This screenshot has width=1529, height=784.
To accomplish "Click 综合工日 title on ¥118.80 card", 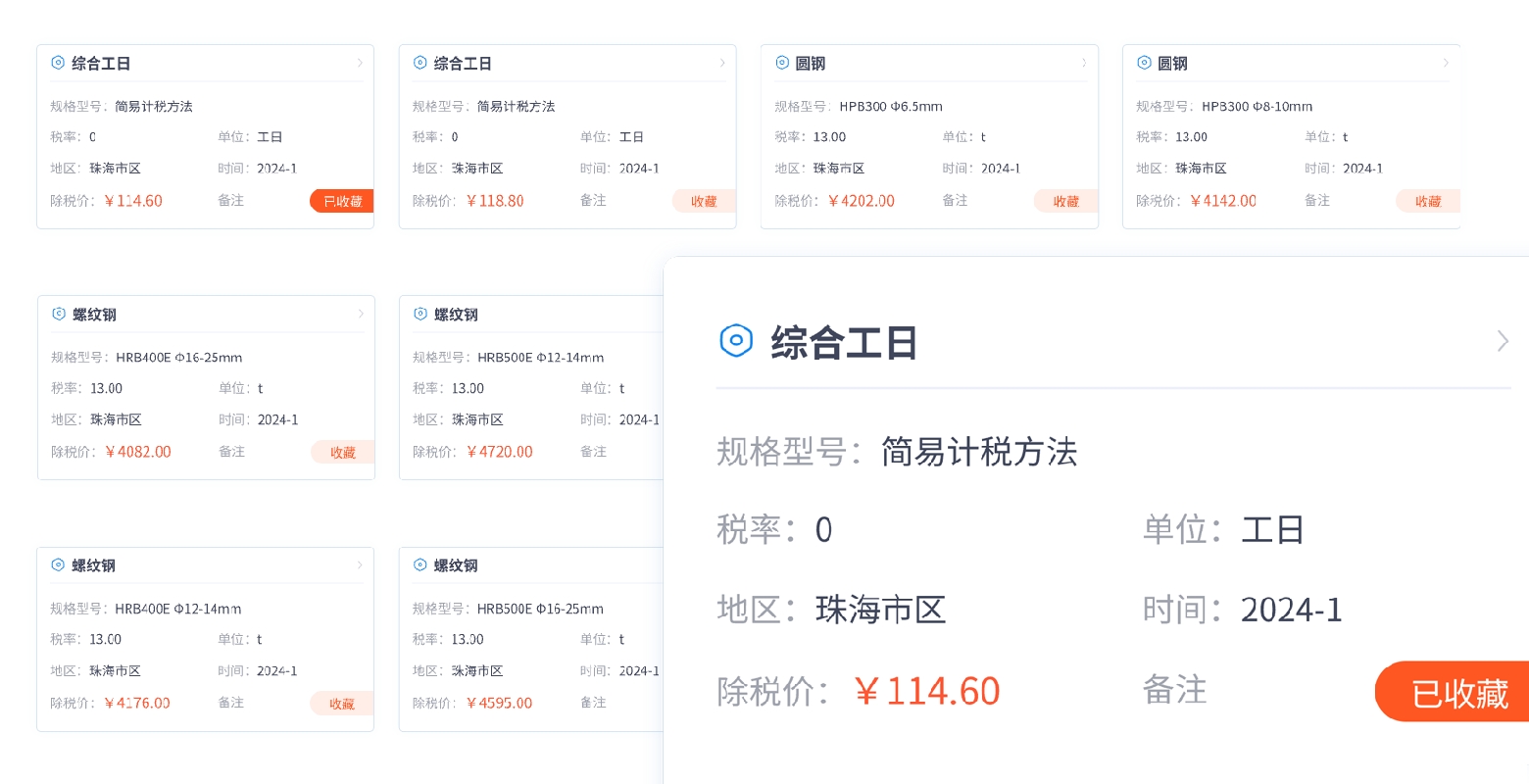I will [463, 64].
